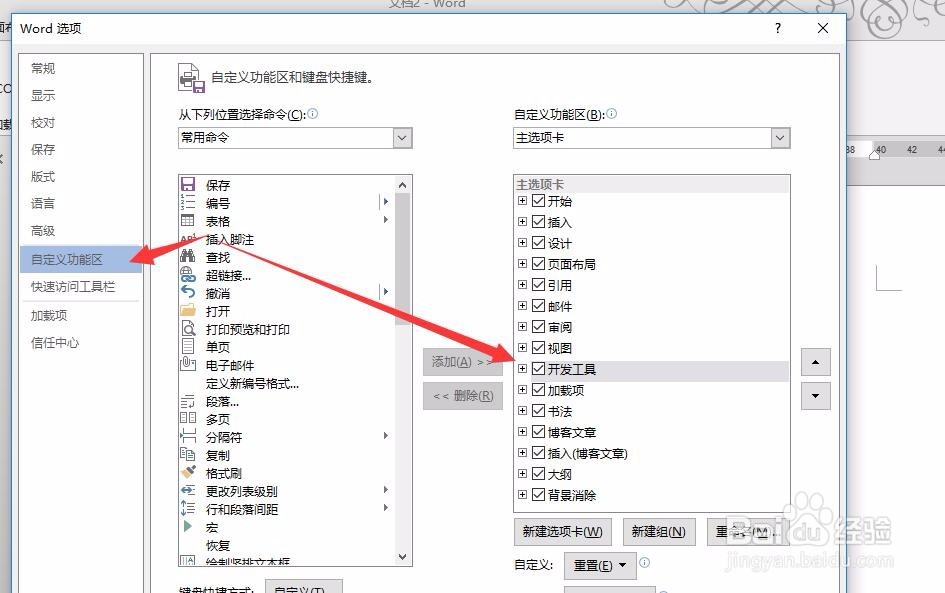Expand the 插入(博客文章) tree node
Viewport: 945px width, 593px height.
pos(522,453)
